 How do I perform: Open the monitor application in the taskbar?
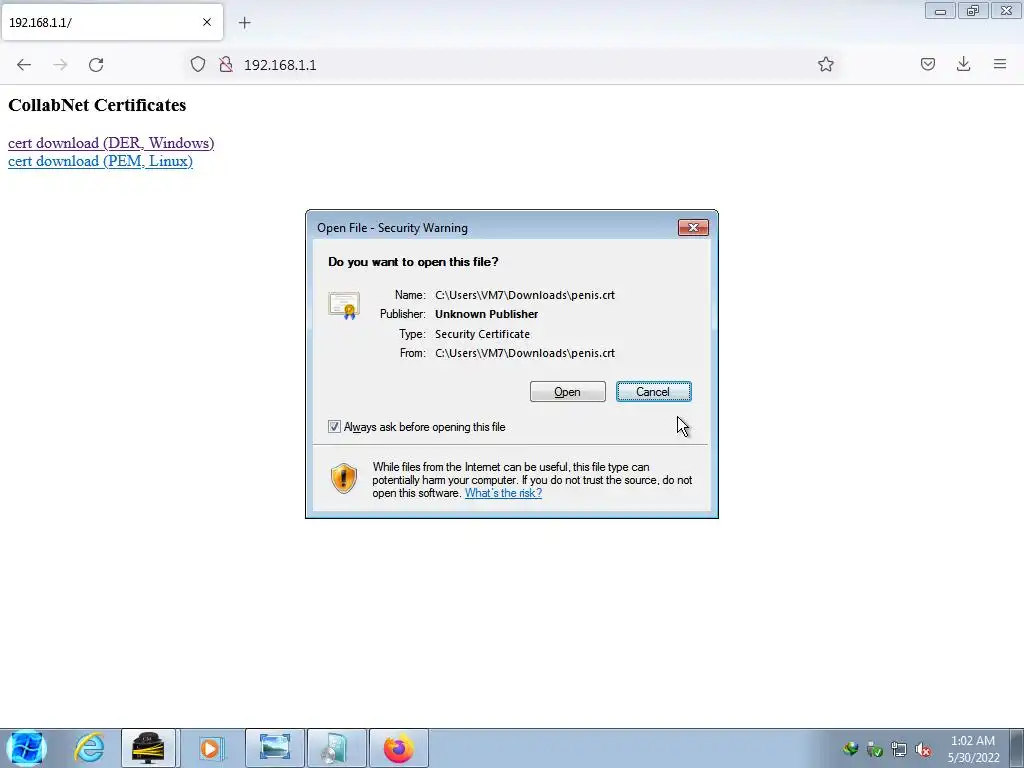(148, 748)
